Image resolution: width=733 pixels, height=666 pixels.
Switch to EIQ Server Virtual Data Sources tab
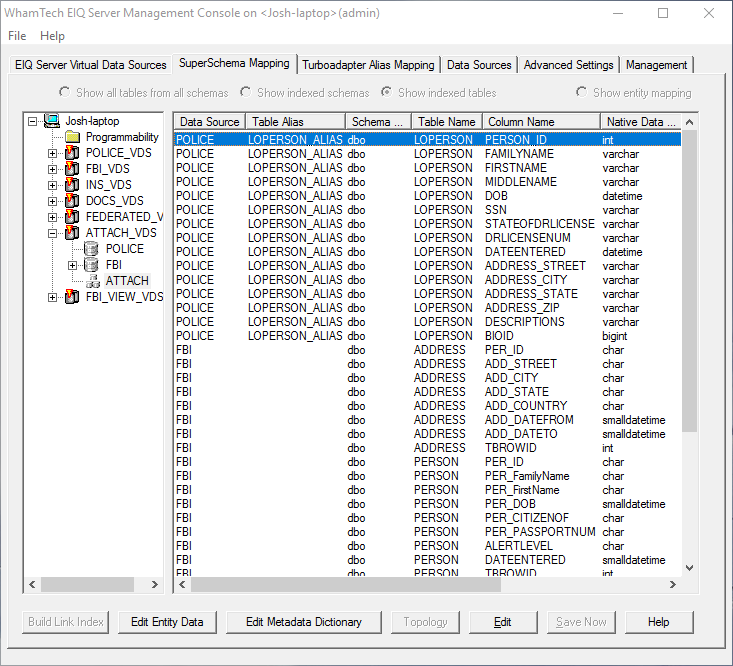[x=91, y=65]
